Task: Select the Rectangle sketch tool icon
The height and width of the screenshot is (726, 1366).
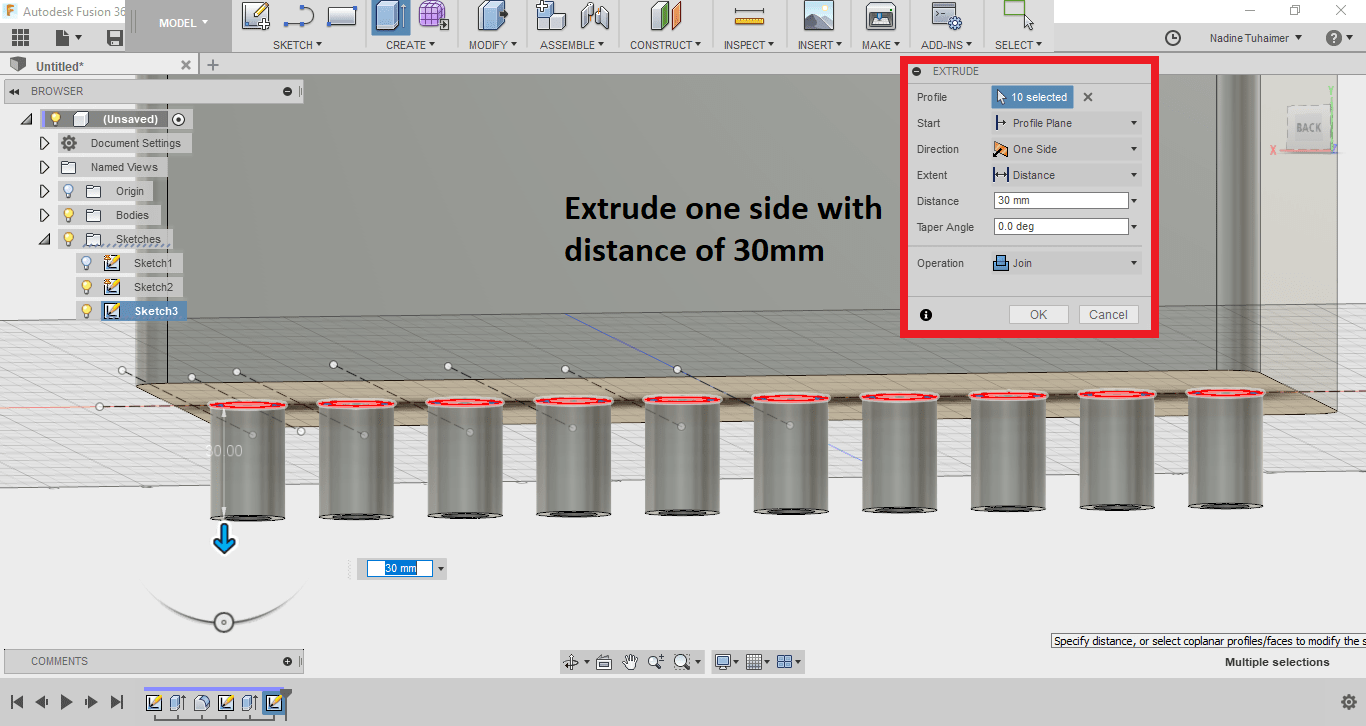Action: coord(342,16)
